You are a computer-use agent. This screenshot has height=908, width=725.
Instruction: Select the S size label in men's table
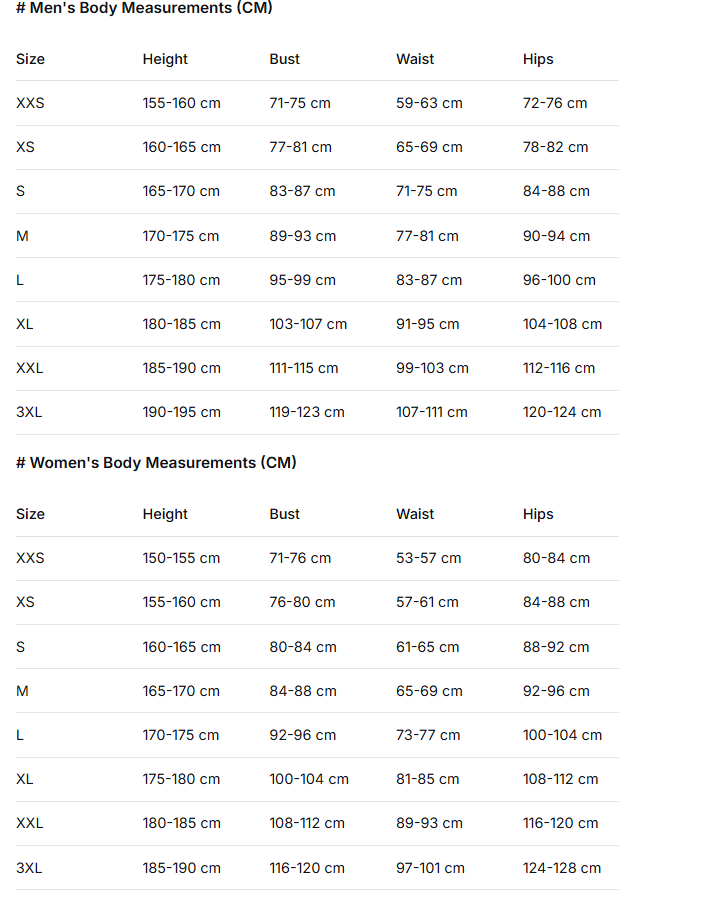21,191
